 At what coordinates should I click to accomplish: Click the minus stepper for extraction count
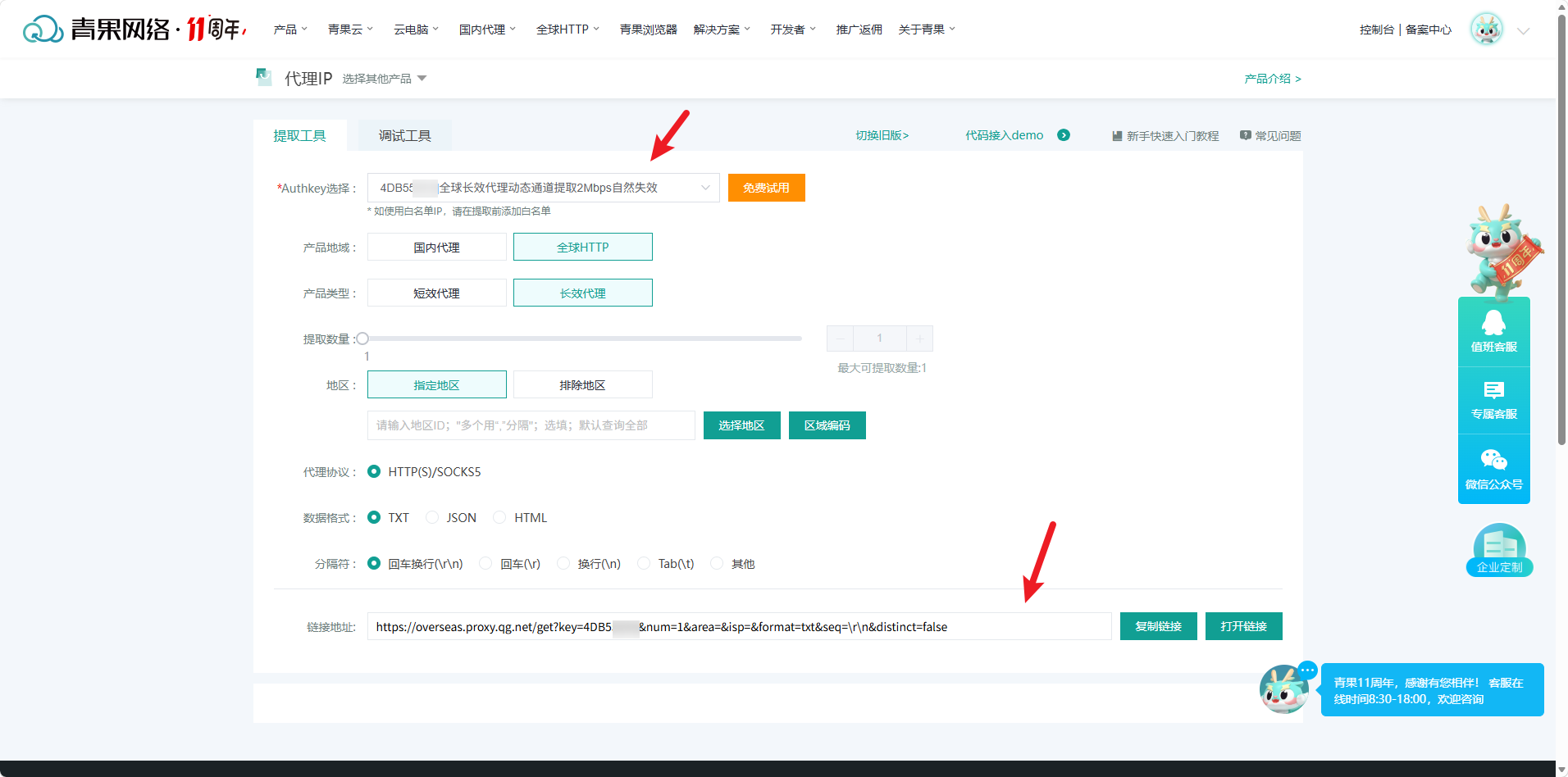click(840, 339)
